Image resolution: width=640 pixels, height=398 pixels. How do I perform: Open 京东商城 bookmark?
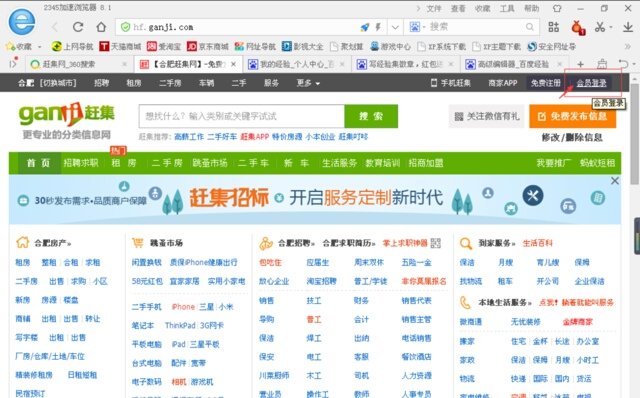pos(208,47)
